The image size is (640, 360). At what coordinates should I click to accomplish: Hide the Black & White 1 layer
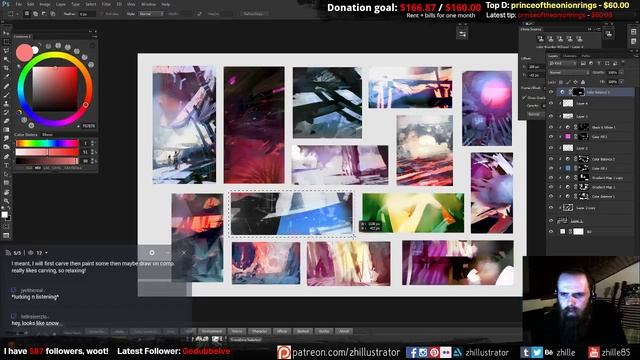(x=551, y=127)
